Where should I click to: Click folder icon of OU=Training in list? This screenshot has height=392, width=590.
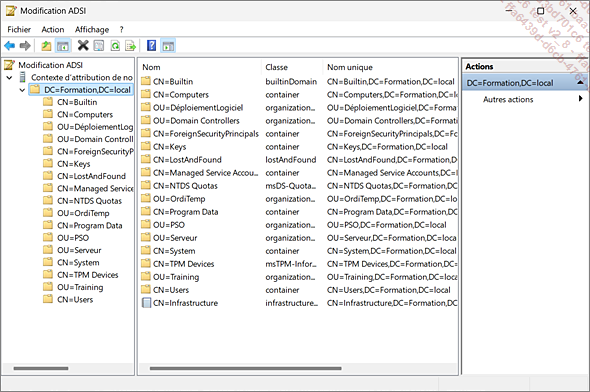146,277
